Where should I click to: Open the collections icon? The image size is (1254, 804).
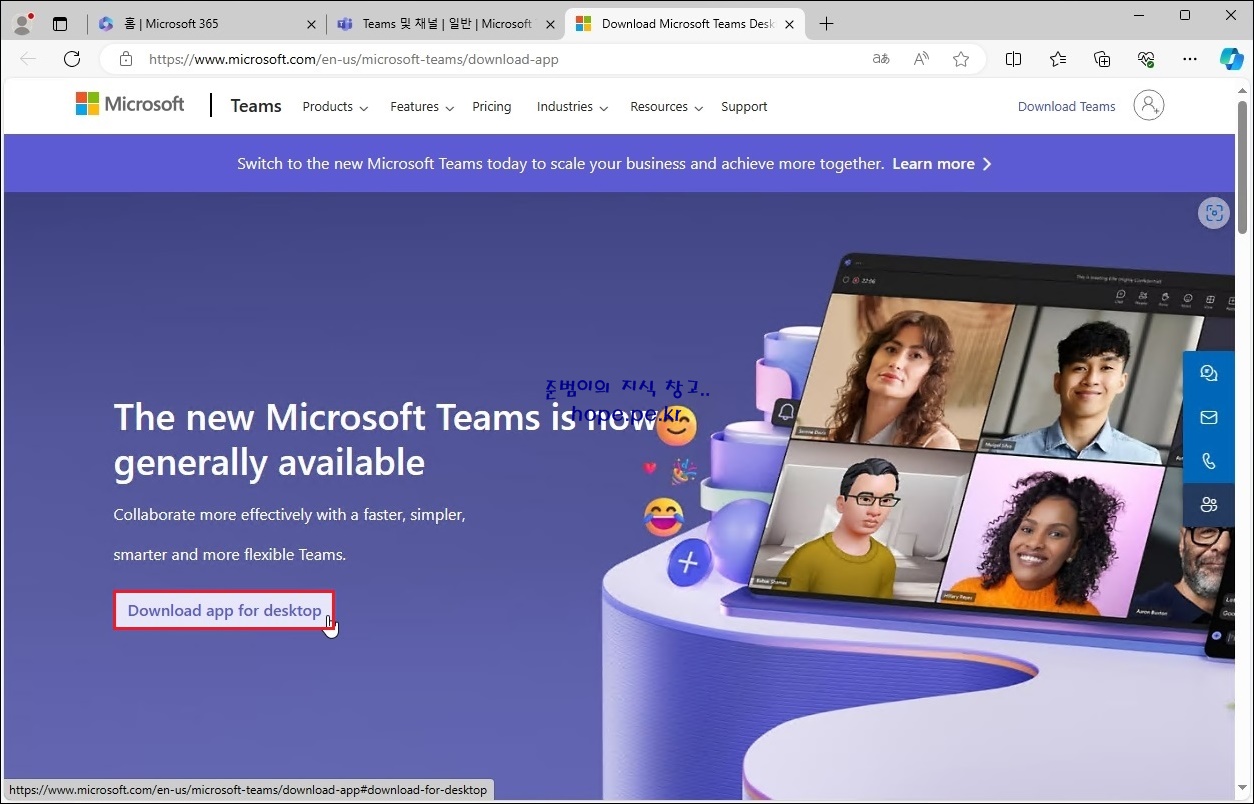click(x=1102, y=59)
